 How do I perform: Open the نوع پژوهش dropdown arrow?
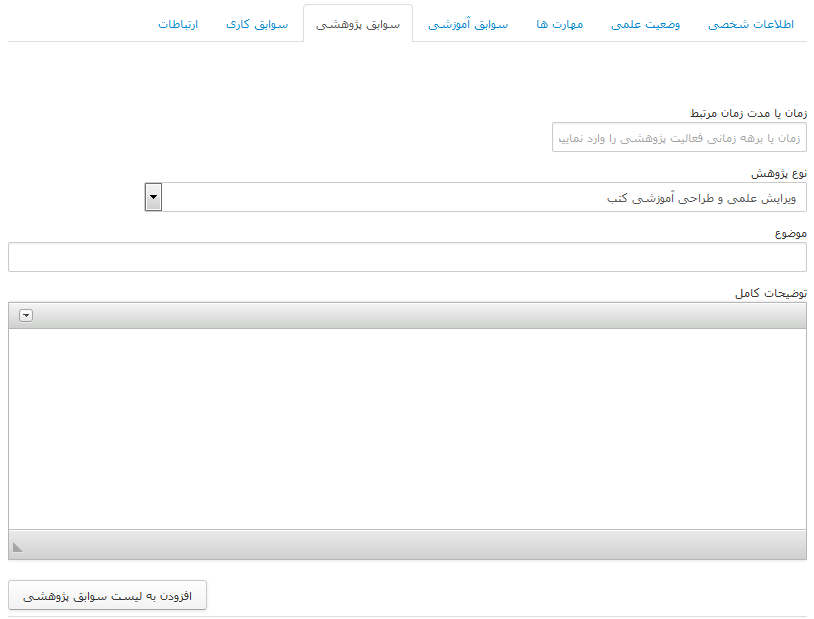[153, 197]
